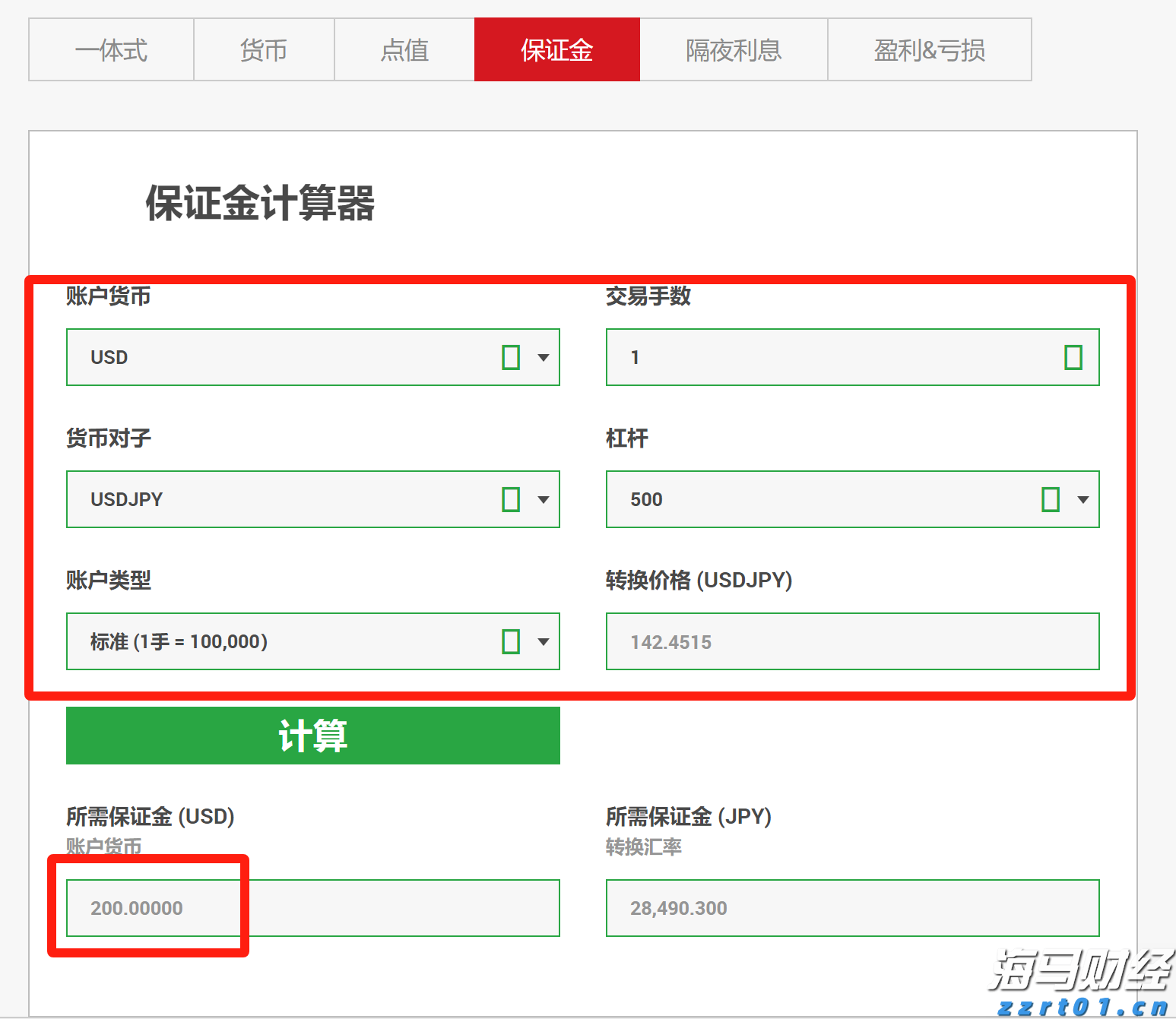Image resolution: width=1176 pixels, height=1019 pixels.
Task: 点击USD货币字段旁的绿色图标
Action: coord(512,357)
